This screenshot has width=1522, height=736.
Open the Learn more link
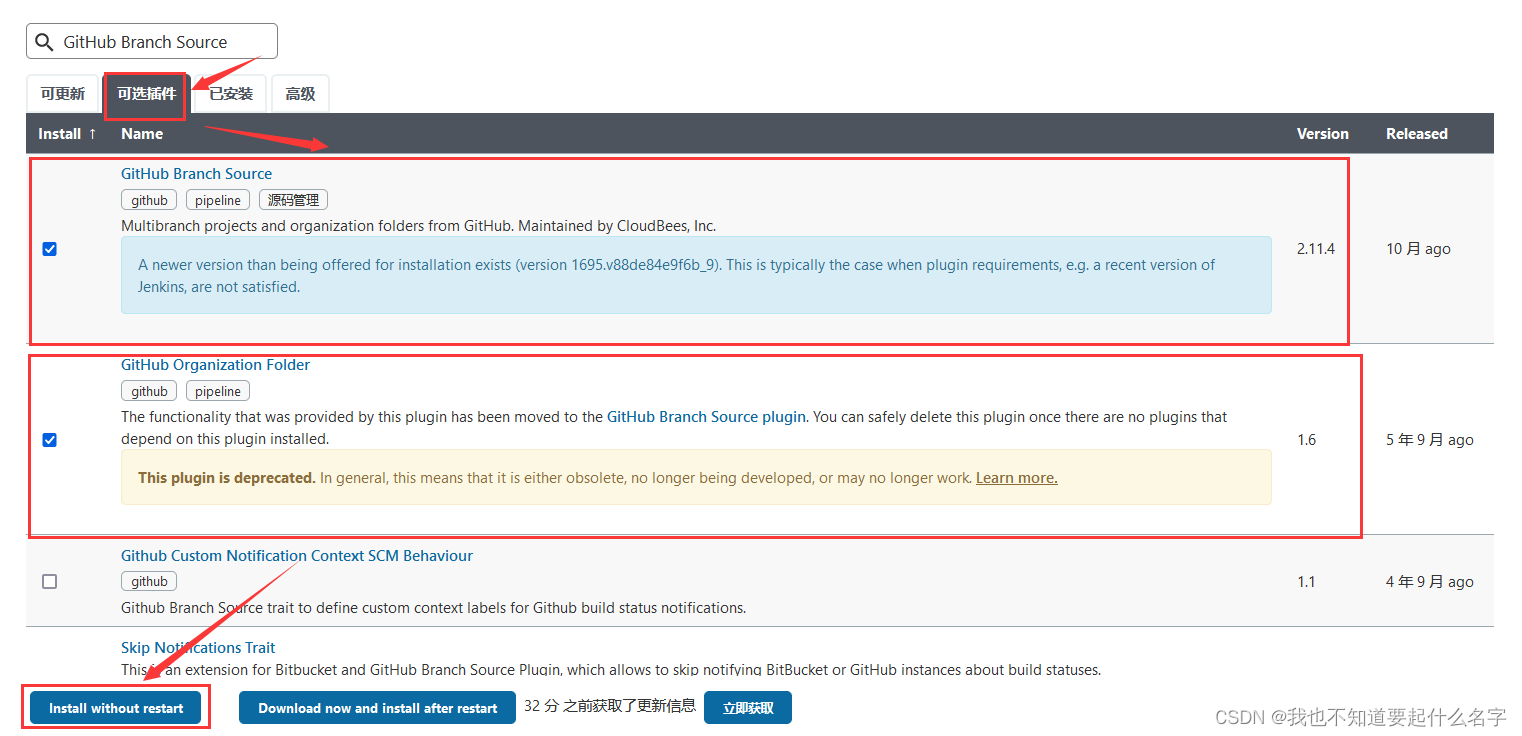pos(1016,478)
